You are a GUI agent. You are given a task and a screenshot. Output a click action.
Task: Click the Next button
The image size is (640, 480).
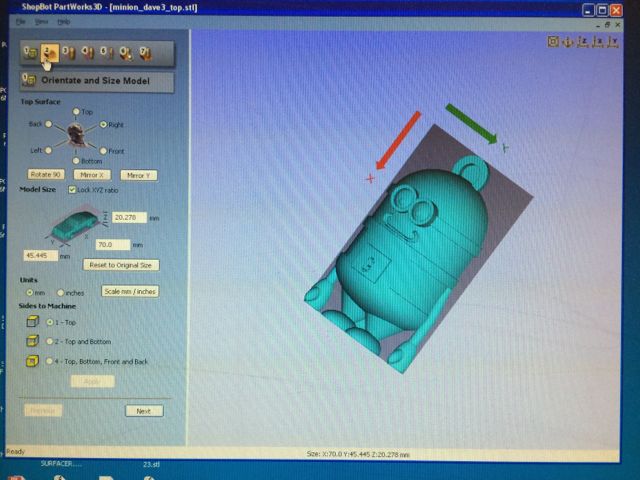tap(144, 411)
